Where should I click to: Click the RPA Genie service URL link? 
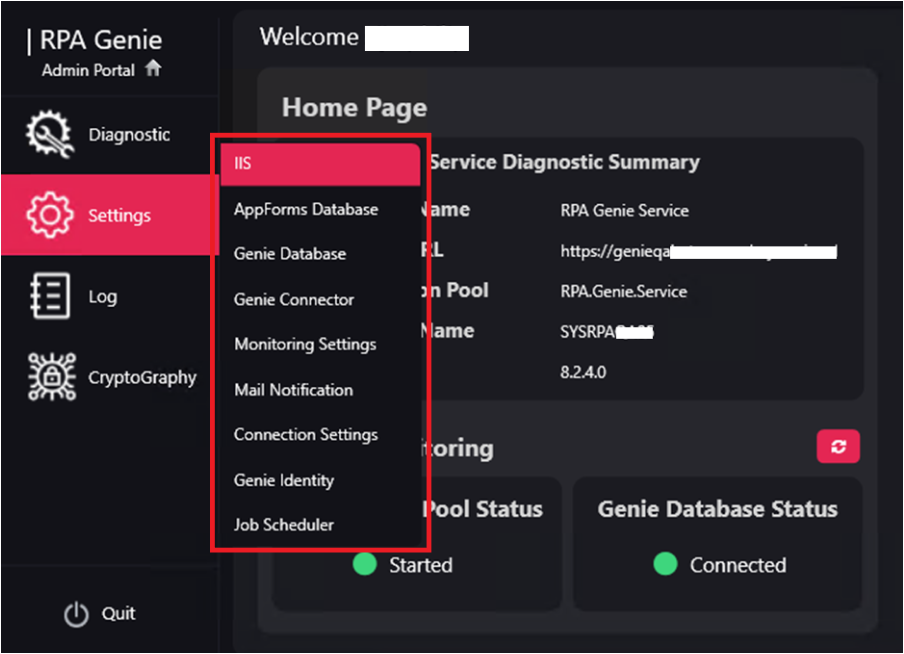(698, 252)
